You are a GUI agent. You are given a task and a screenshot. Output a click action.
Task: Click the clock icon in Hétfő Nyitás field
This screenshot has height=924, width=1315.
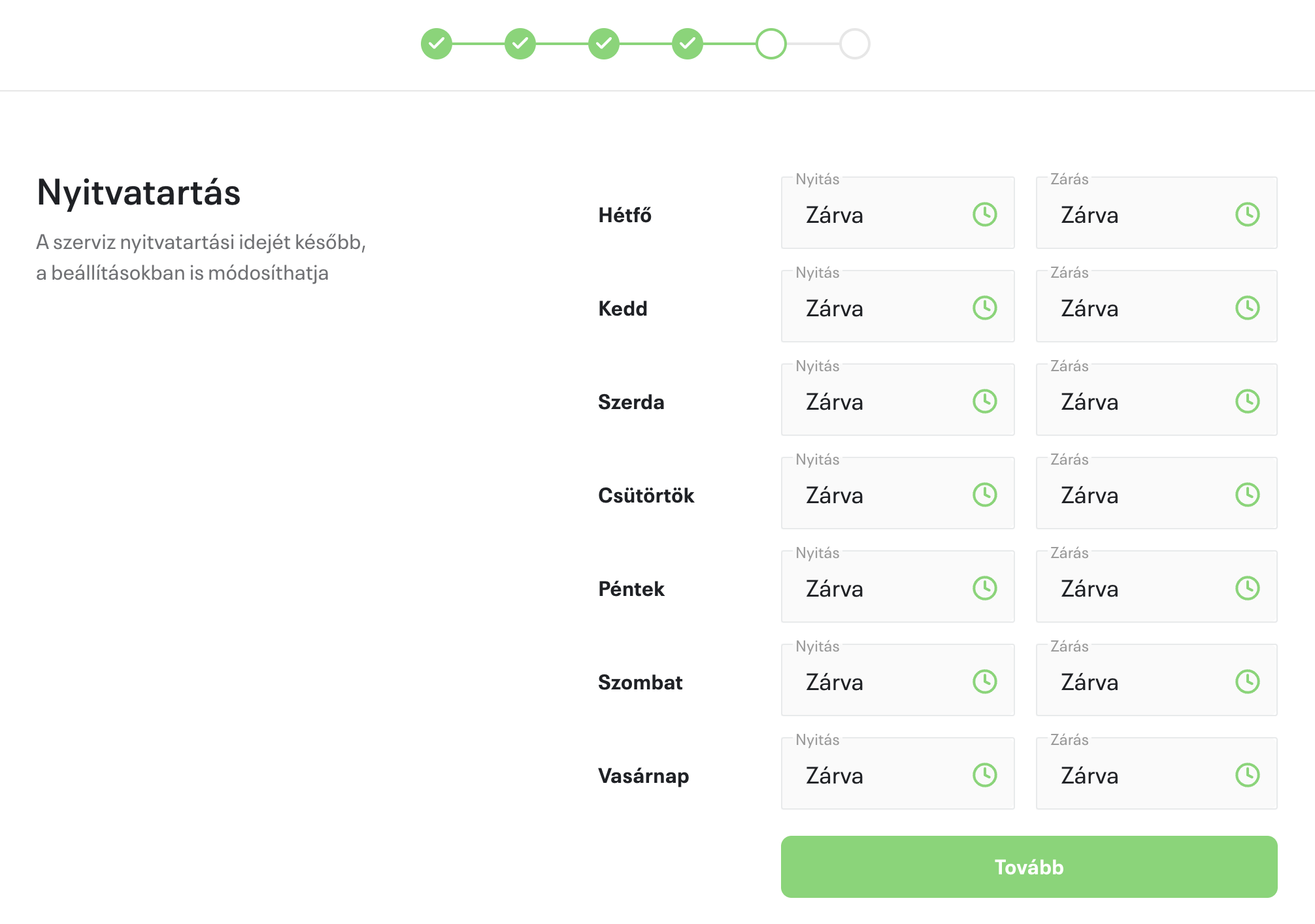(984, 214)
